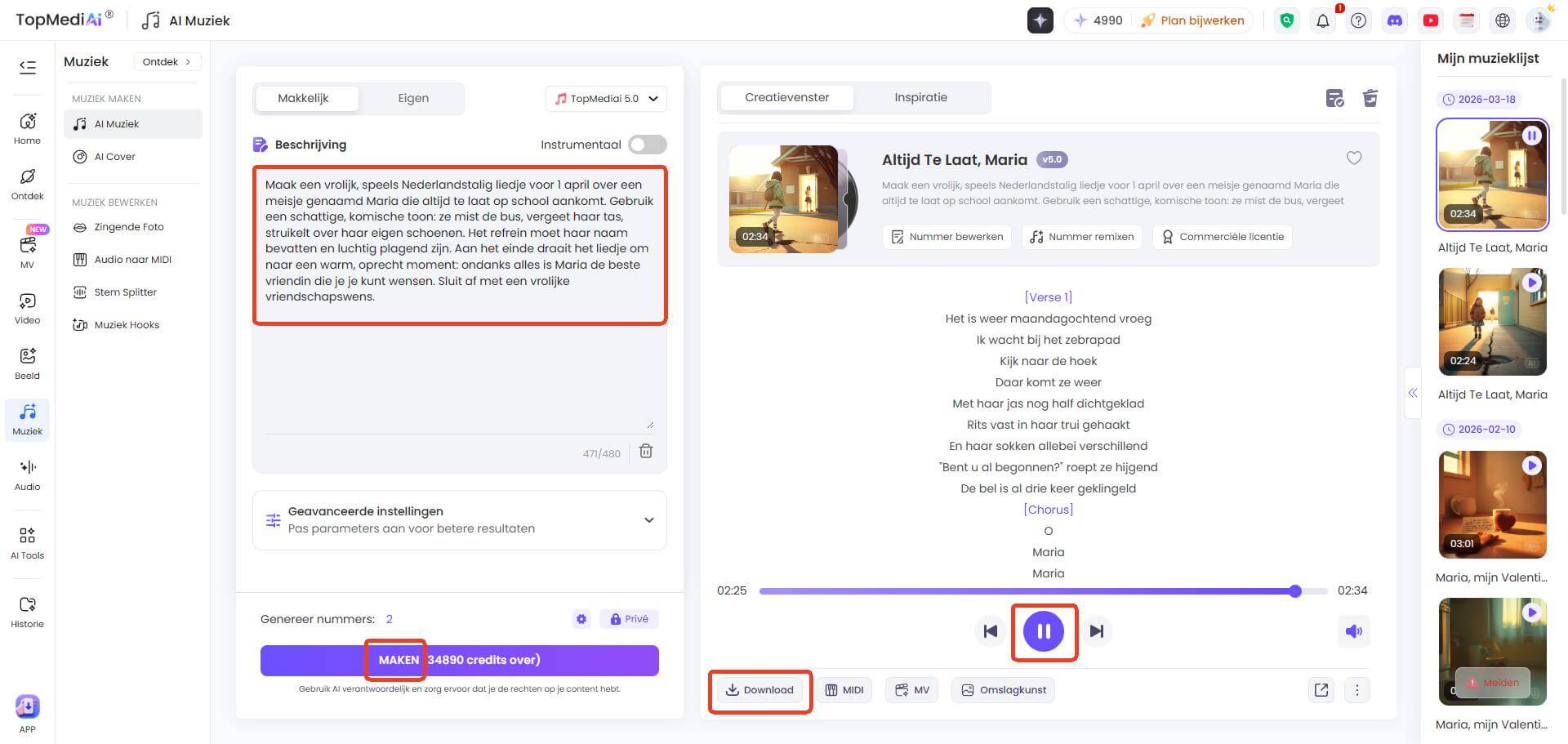Select AI Cover in the sidebar
The image size is (1568, 744).
point(114,156)
